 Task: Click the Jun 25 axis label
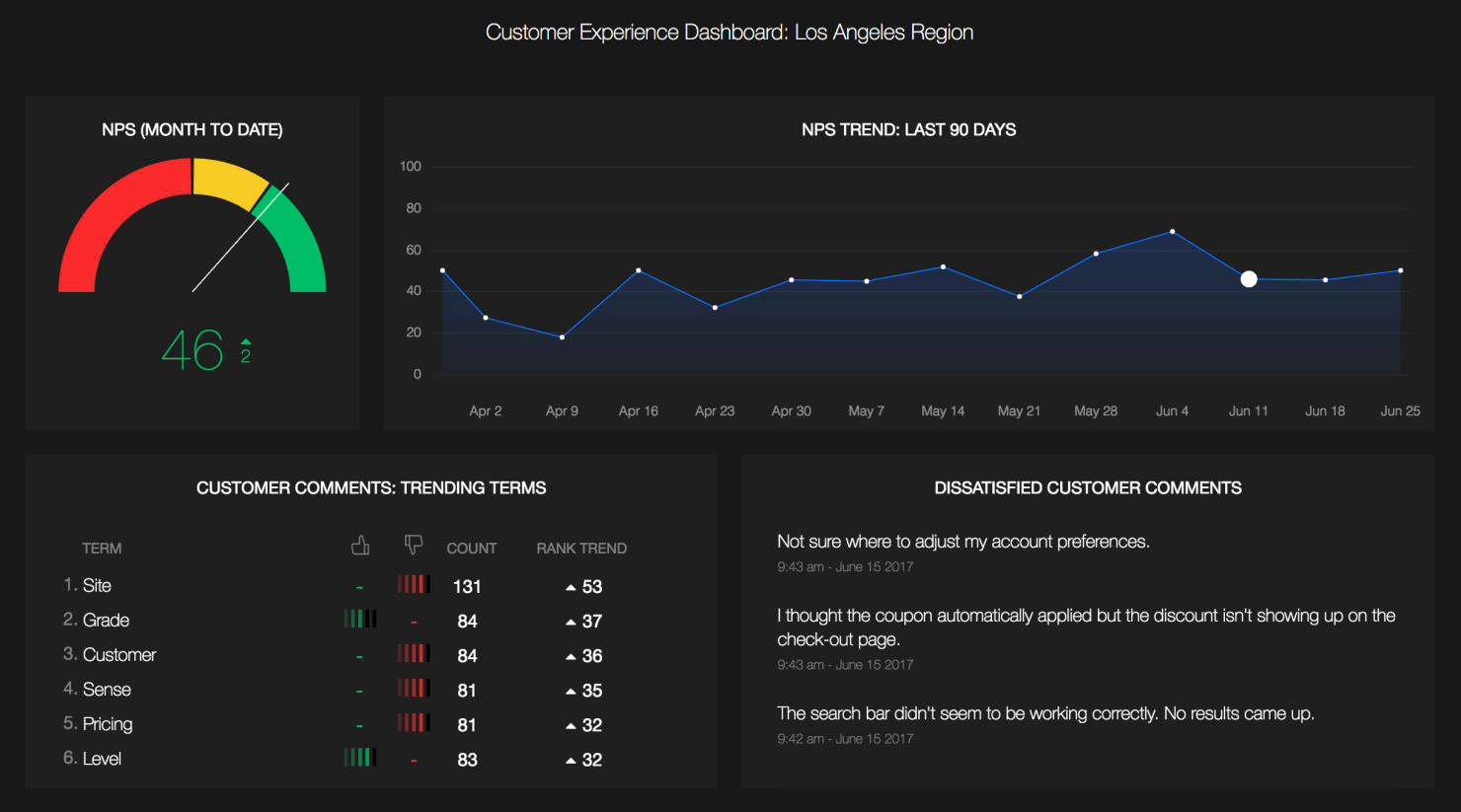pyautogui.click(x=1399, y=410)
